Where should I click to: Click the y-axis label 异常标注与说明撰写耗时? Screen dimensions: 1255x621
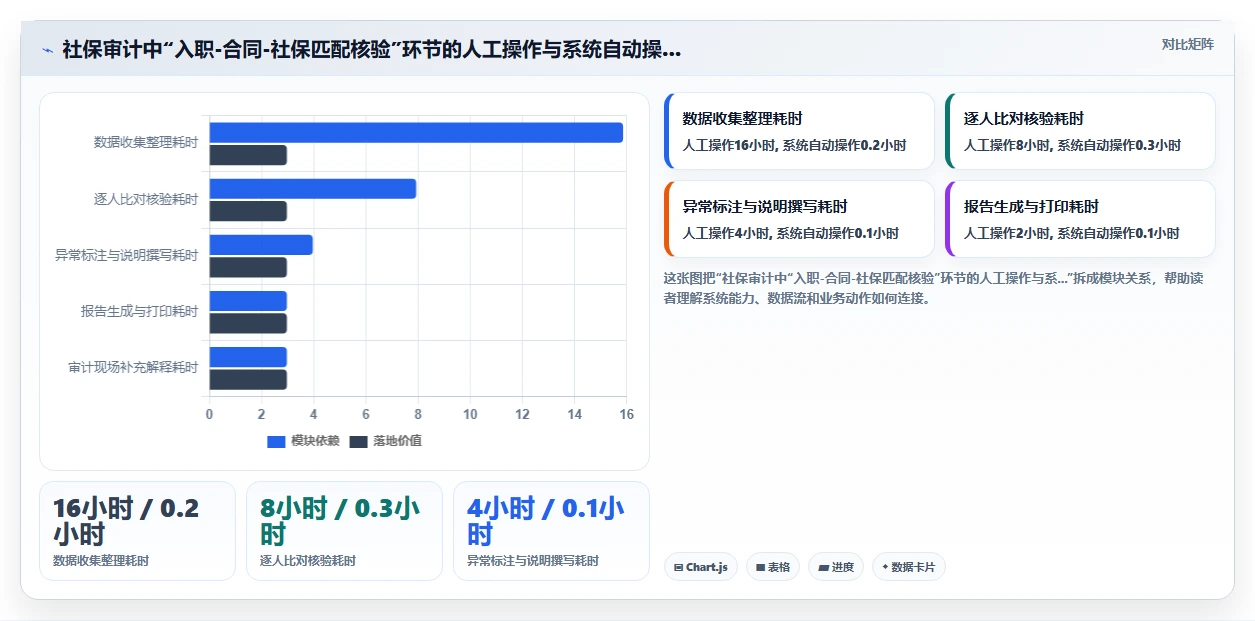pyautogui.click(x=126, y=255)
